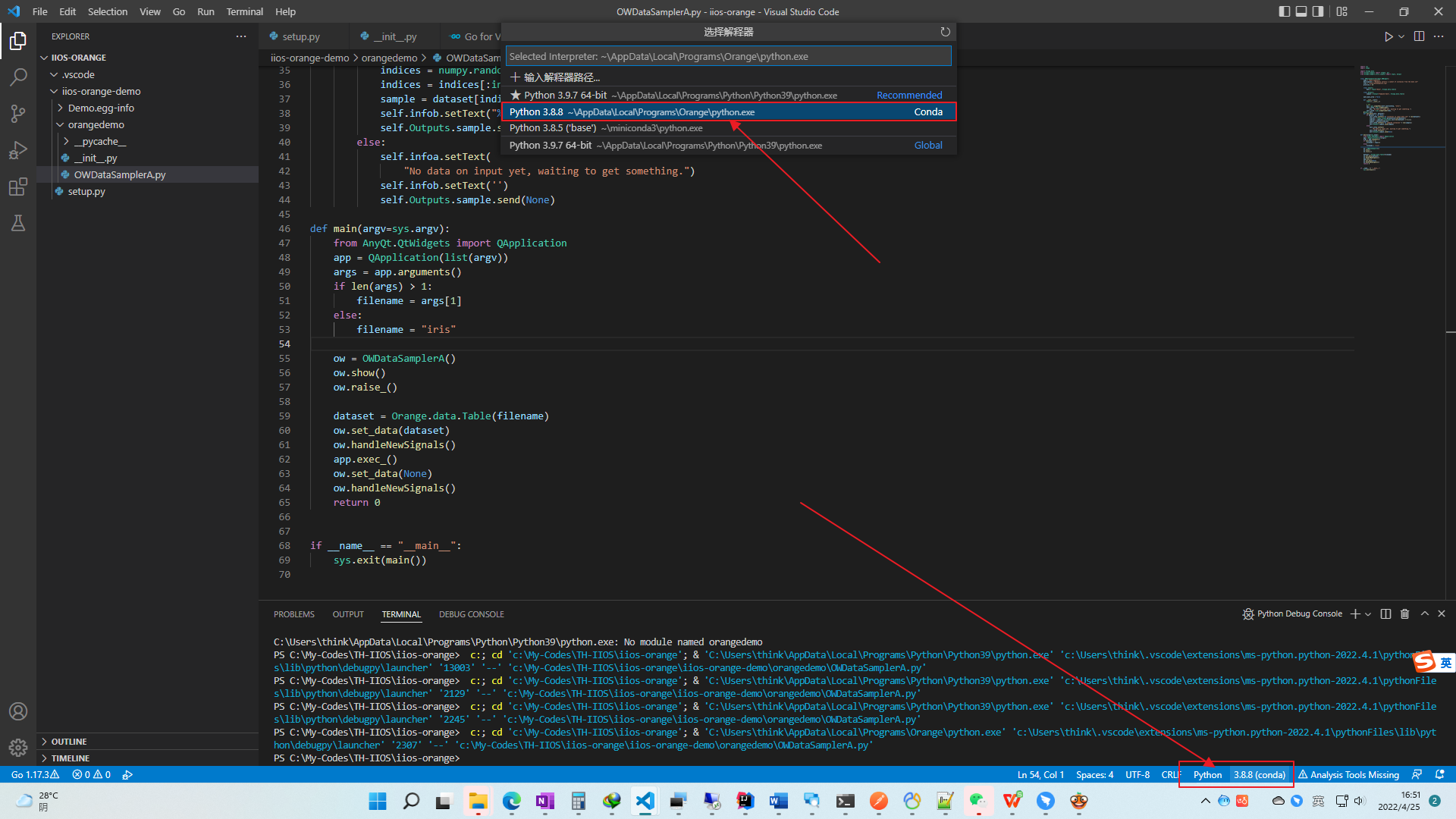Open Explorer views and more actions ellipsis

click(x=241, y=36)
